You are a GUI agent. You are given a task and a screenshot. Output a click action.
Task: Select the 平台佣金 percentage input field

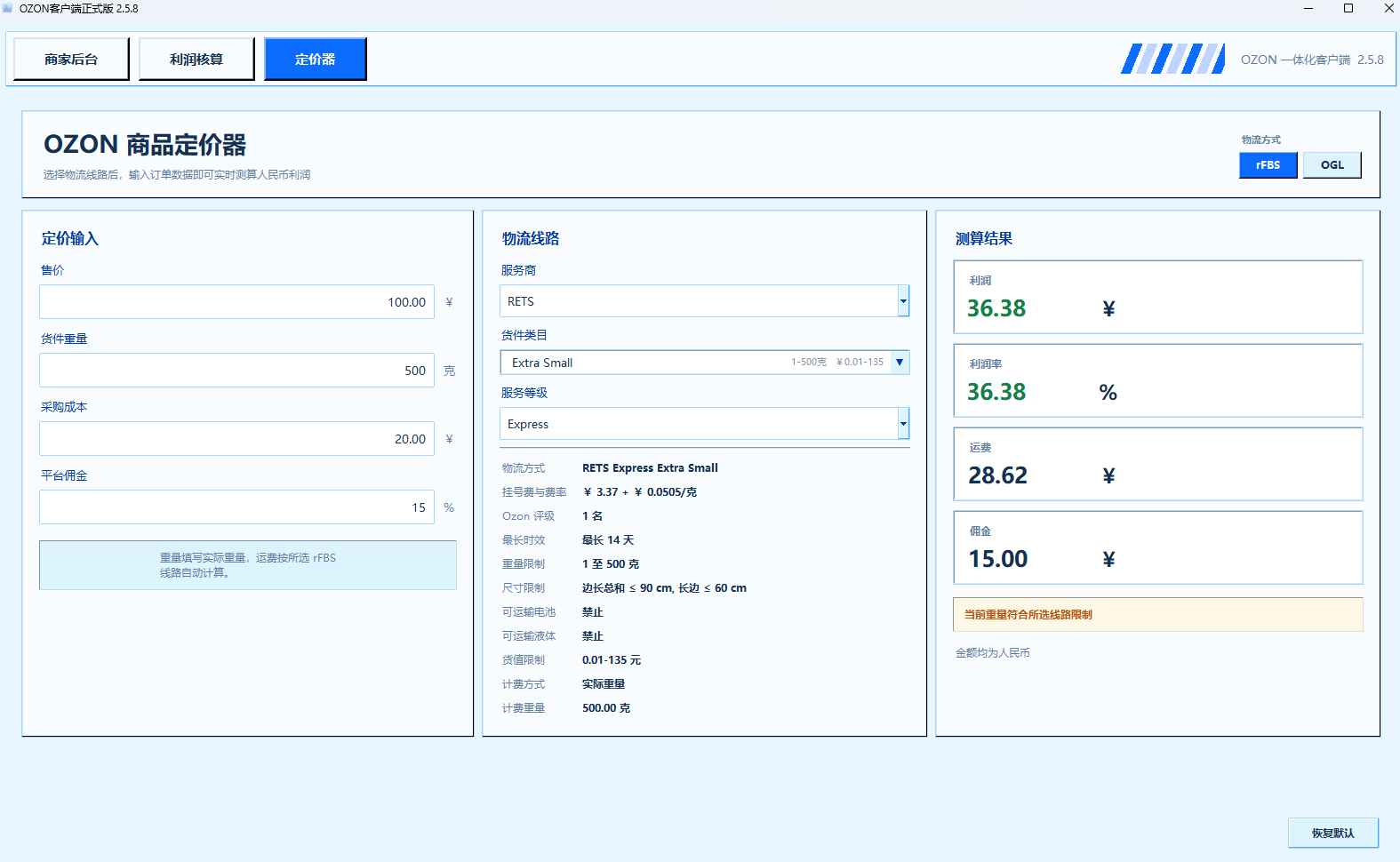(x=236, y=507)
